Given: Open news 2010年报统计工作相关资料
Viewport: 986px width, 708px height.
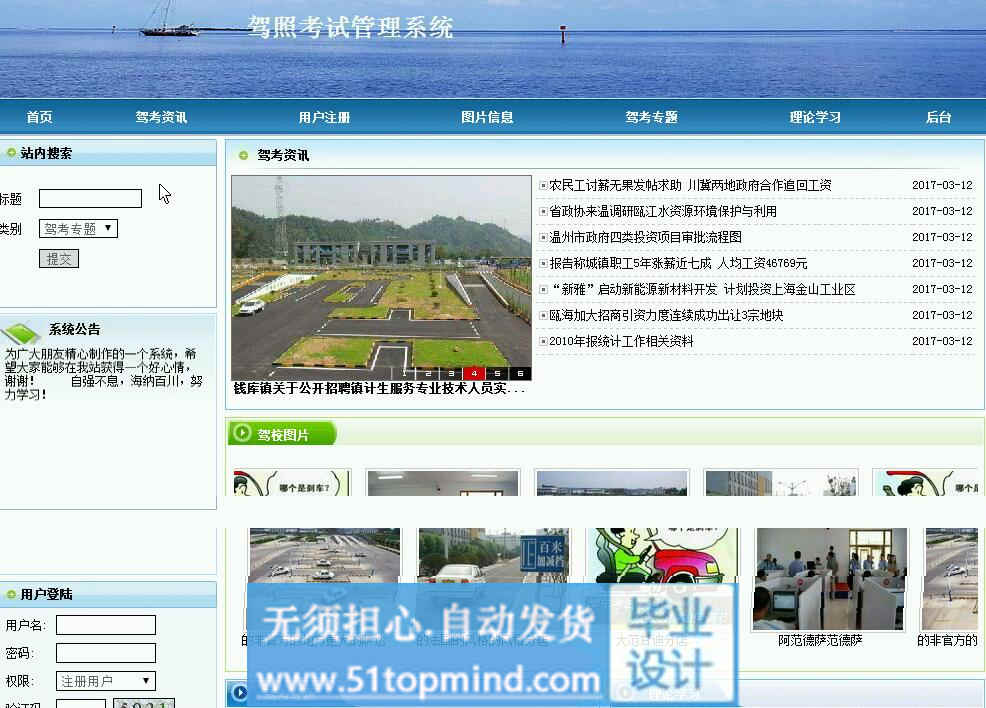Looking at the screenshot, I should coord(621,341).
